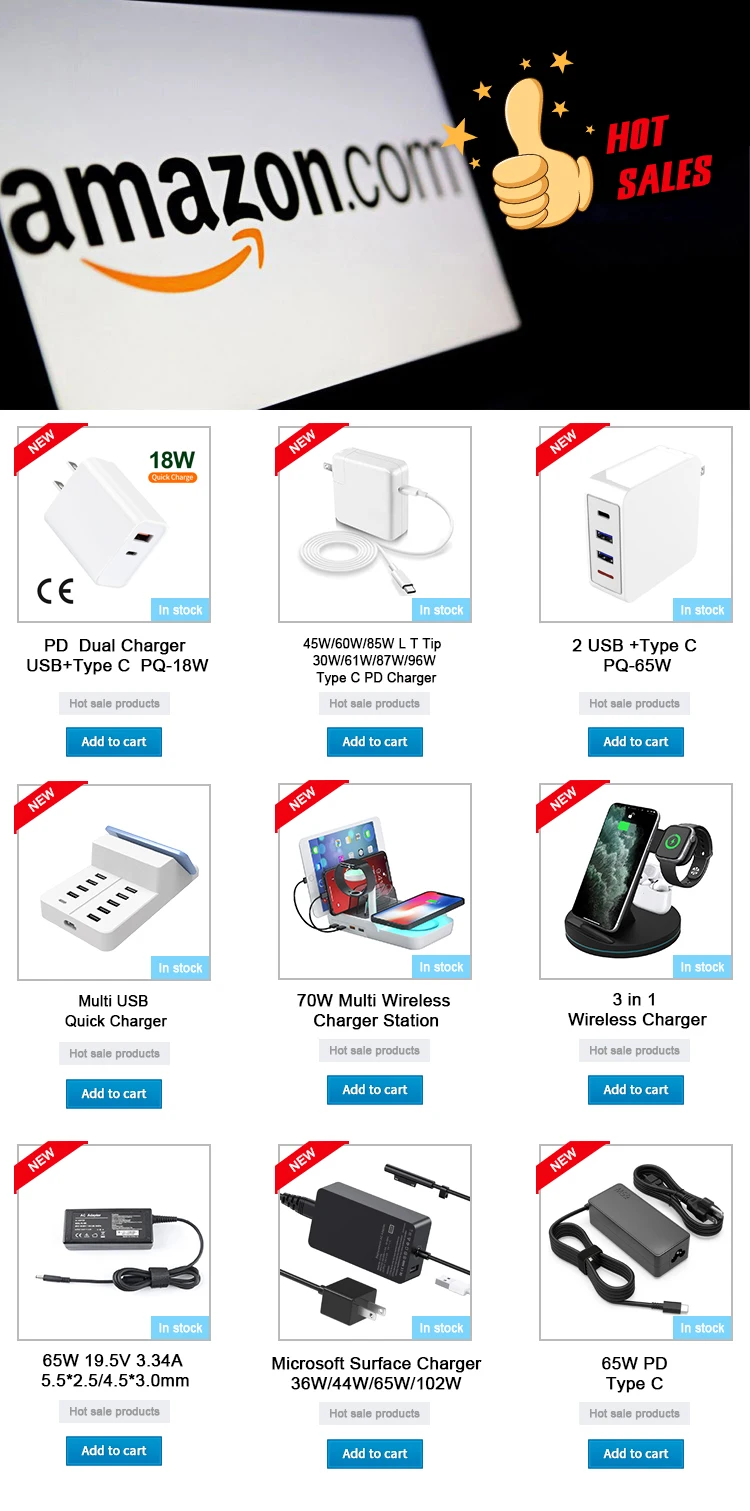750x1511 pixels.
Task: Click Hot sale products under Type C PD Charger
Action: coord(375,703)
